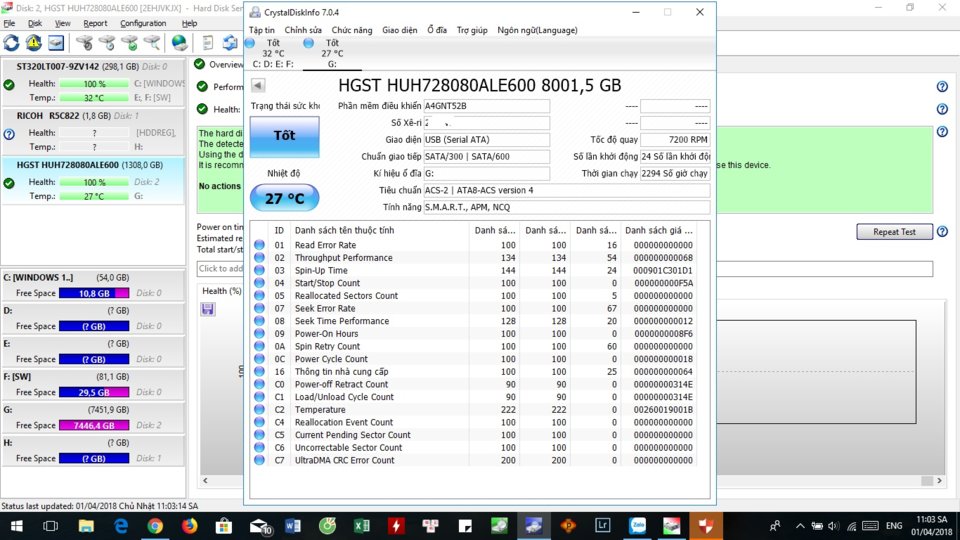Open Configuration menu in Hard Disk Sentinel

143,23
